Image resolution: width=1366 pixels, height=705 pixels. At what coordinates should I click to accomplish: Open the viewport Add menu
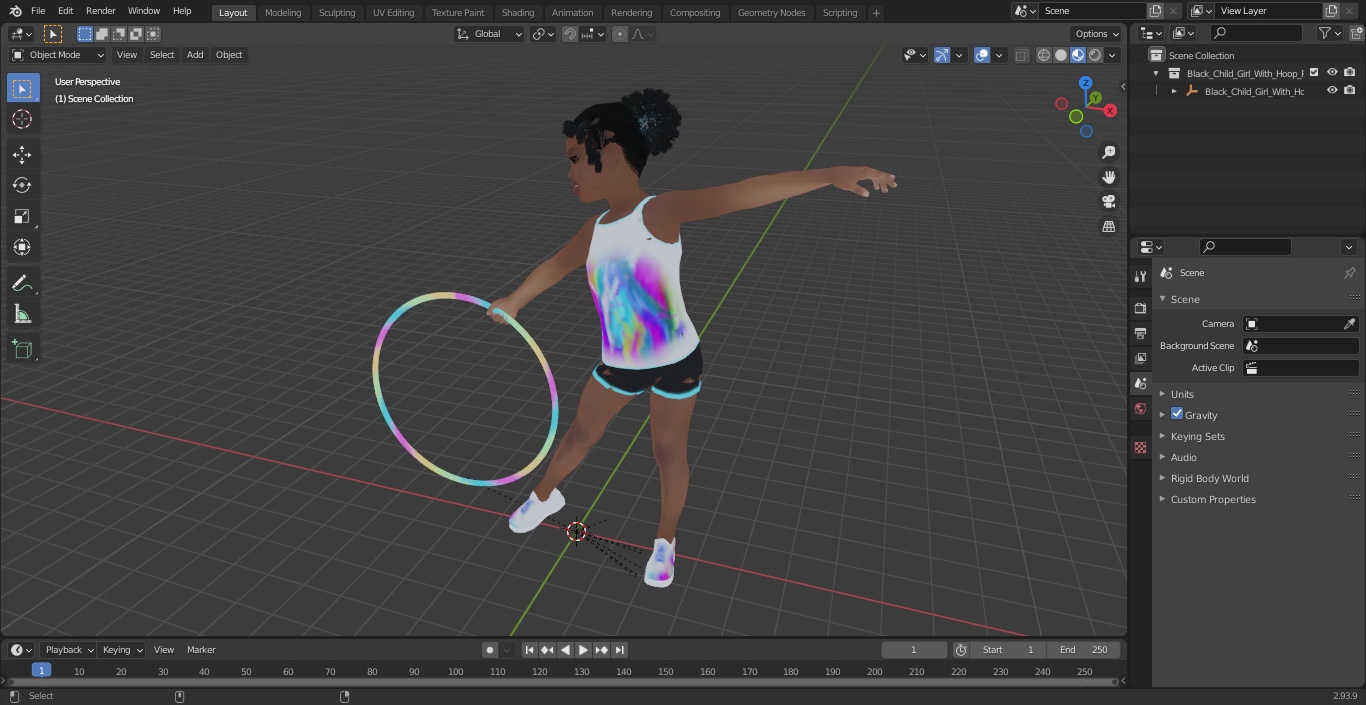coord(195,55)
